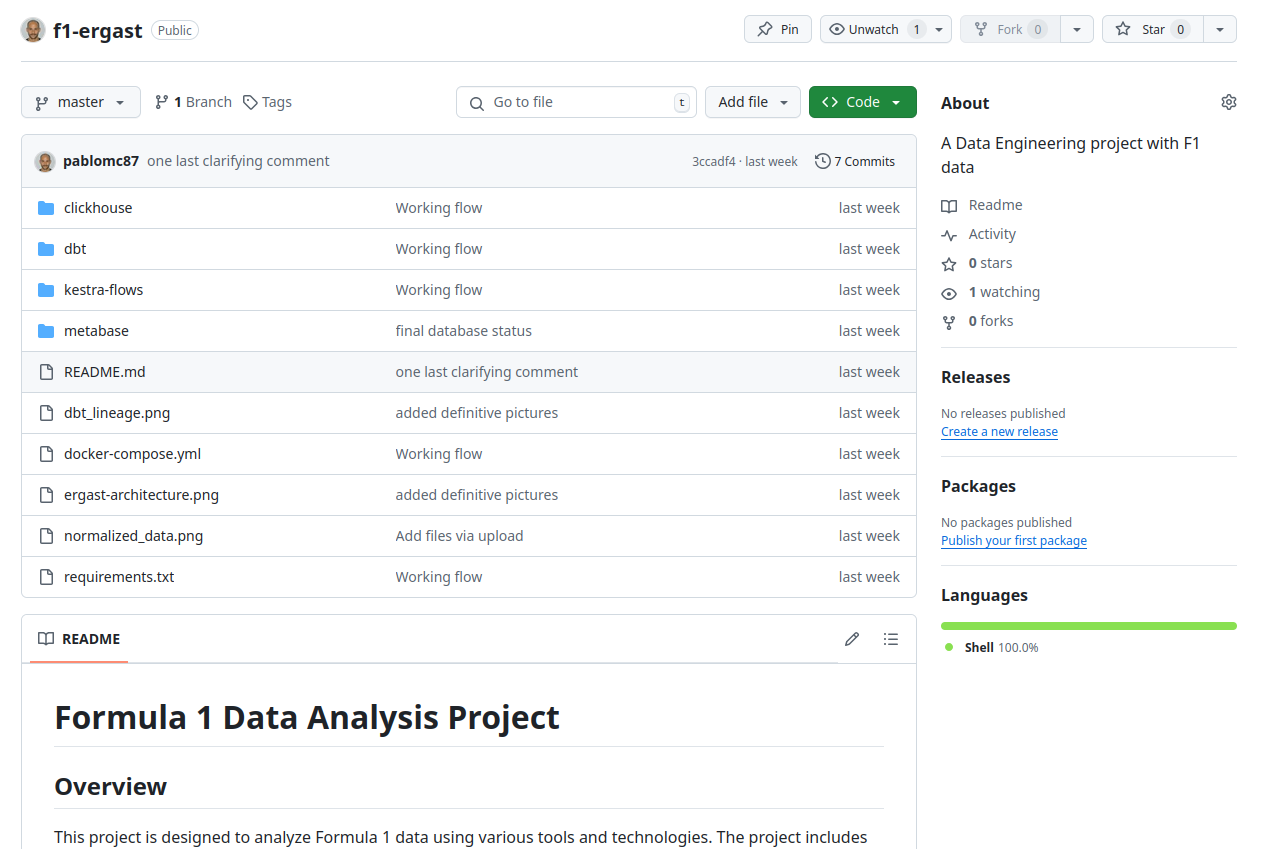Open the Packages heading link

tap(978, 486)
